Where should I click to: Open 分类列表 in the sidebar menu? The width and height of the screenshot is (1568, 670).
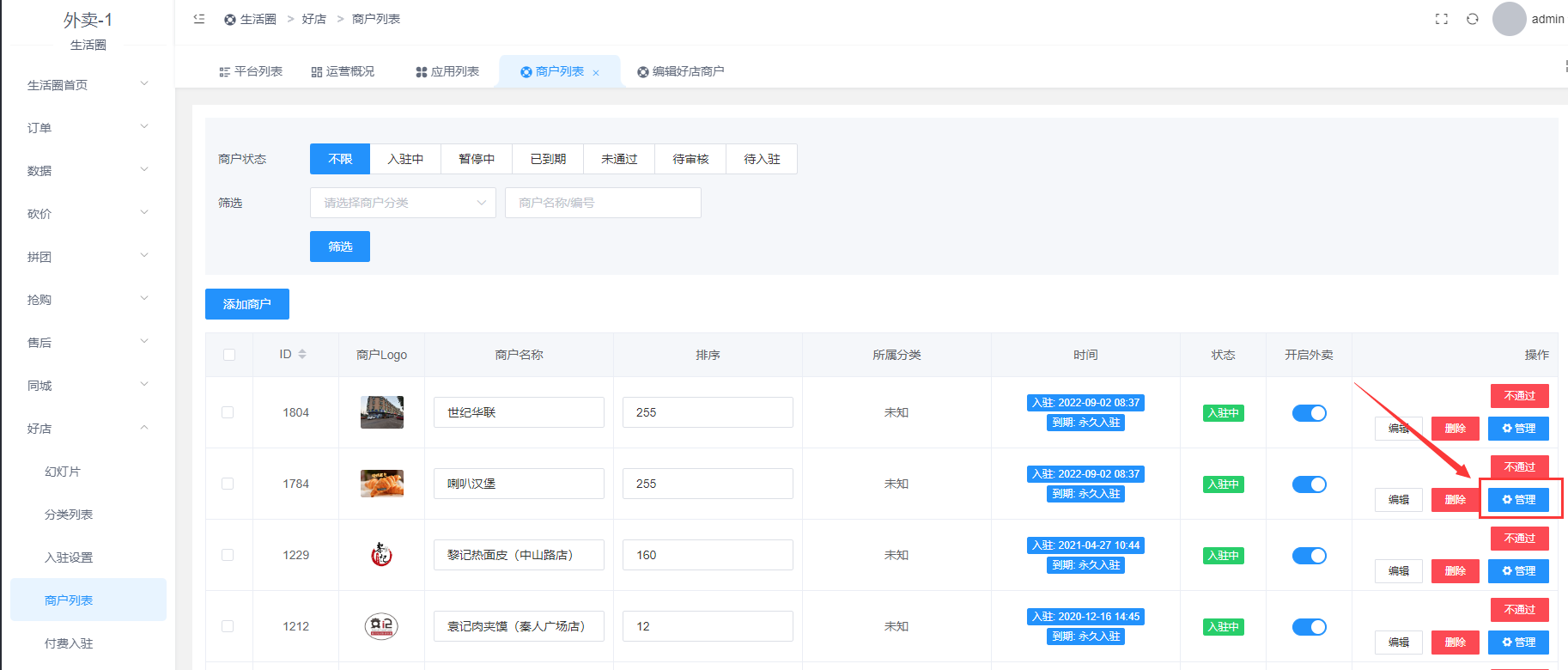point(69,515)
